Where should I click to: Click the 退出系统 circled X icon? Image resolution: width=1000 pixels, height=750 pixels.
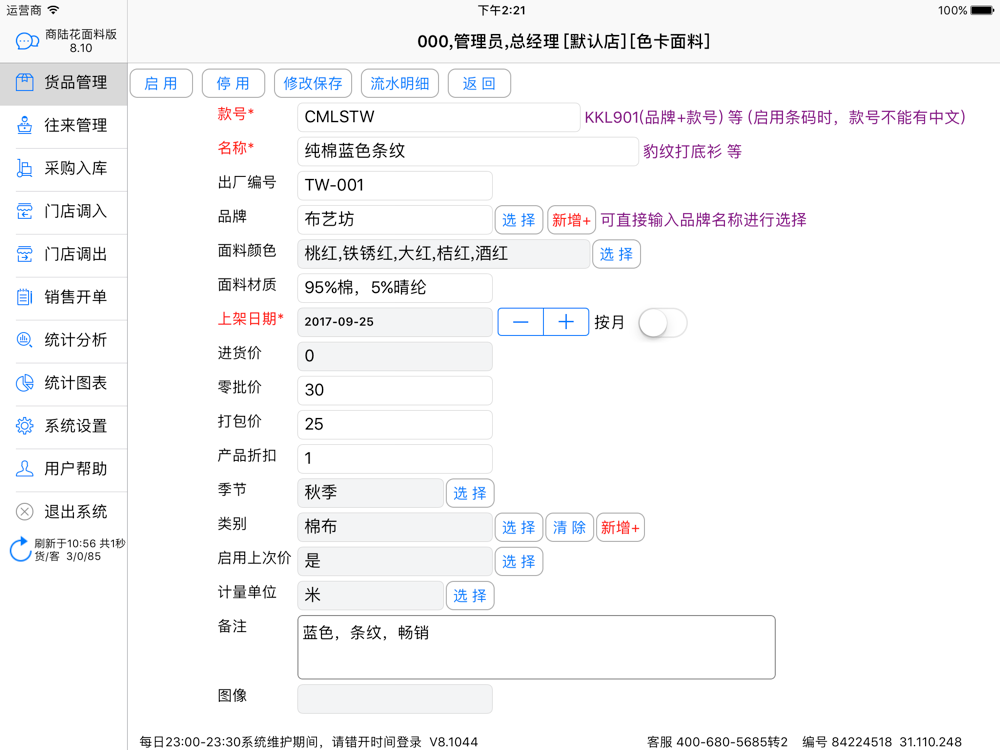[24, 511]
